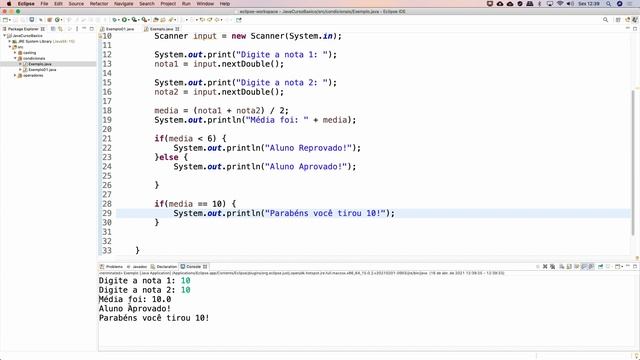Open the Help menu

tap(225, 4)
